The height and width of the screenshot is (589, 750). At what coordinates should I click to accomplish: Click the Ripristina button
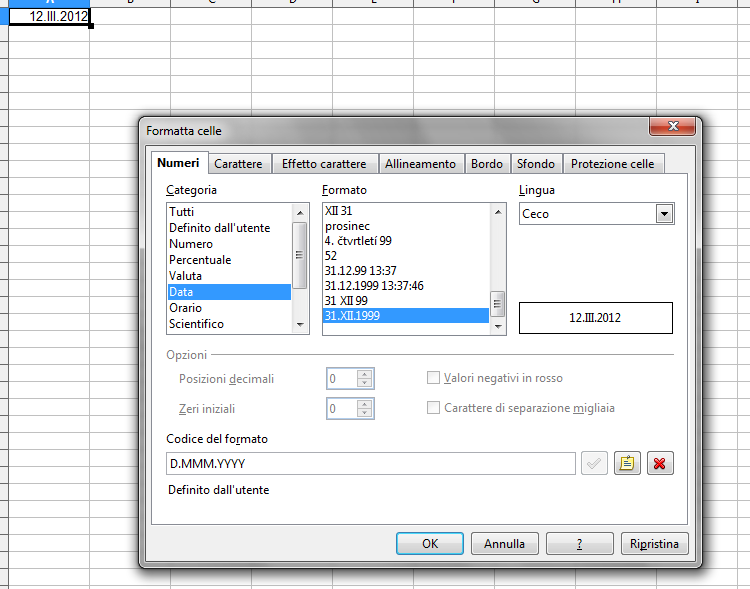654,544
